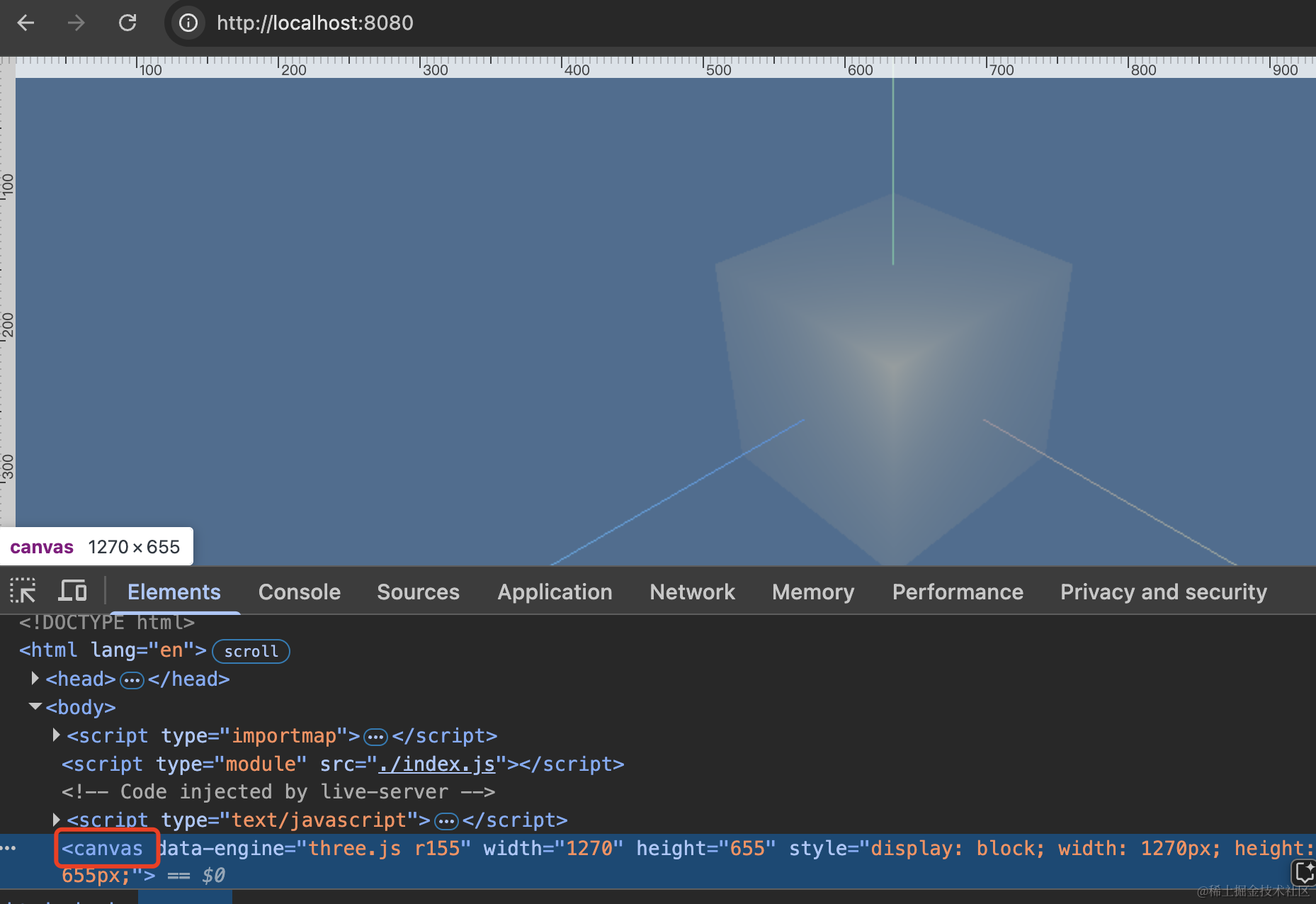Screen dimensions: 1316x904
Task: Click the data-engine "three.js r155" attribute value
Action: coord(390,848)
